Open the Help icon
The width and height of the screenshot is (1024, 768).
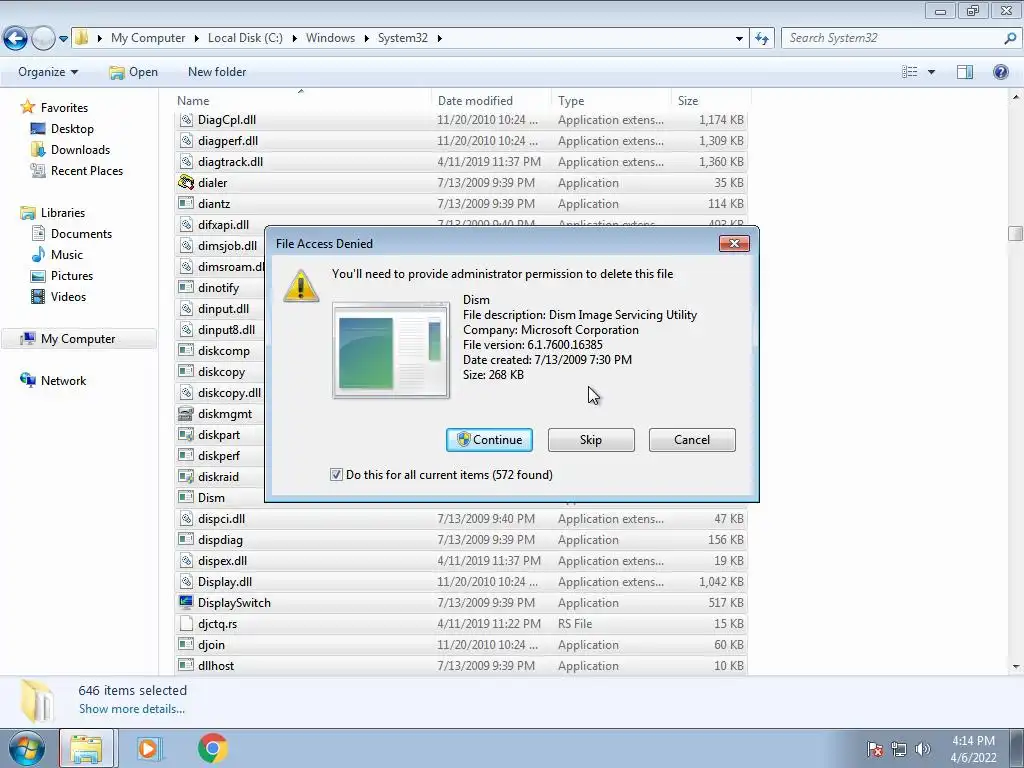[x=1000, y=72]
